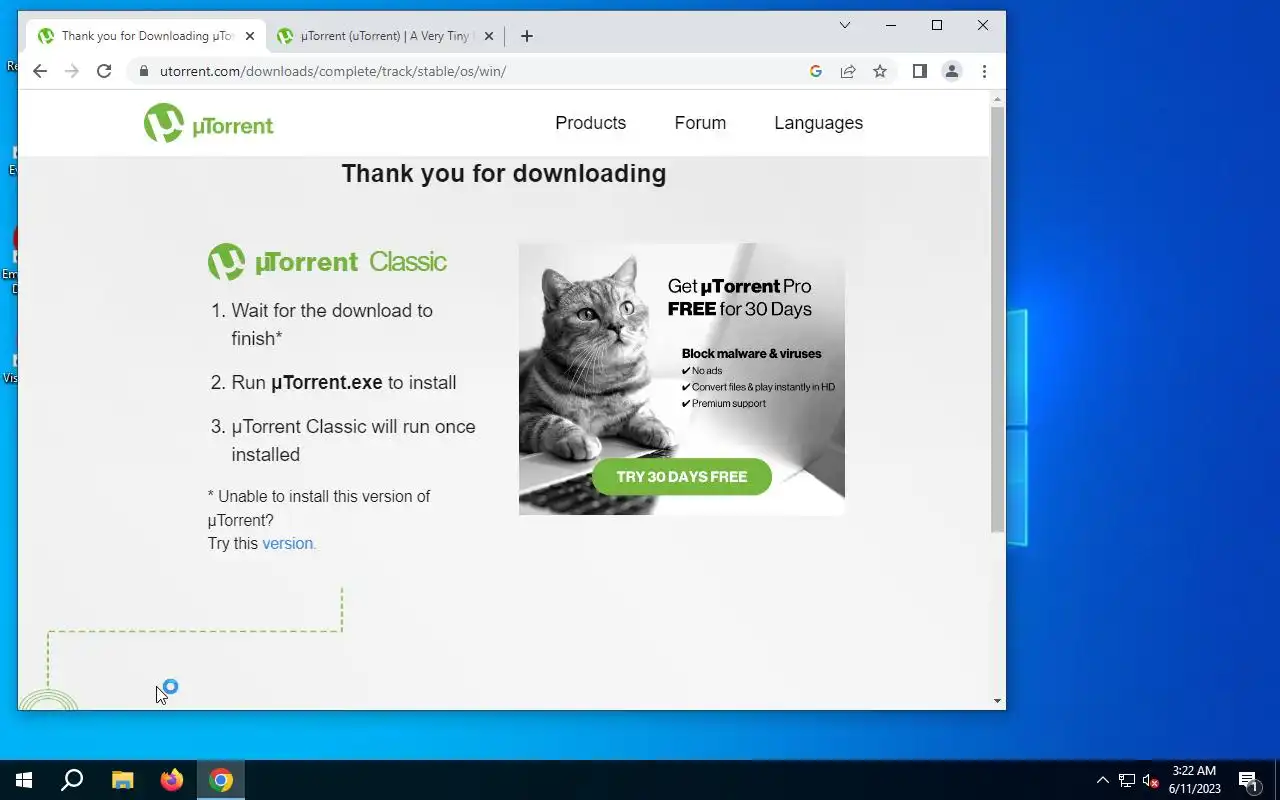The width and height of the screenshot is (1280, 800).
Task: View site information lock icon
Action: [144, 71]
